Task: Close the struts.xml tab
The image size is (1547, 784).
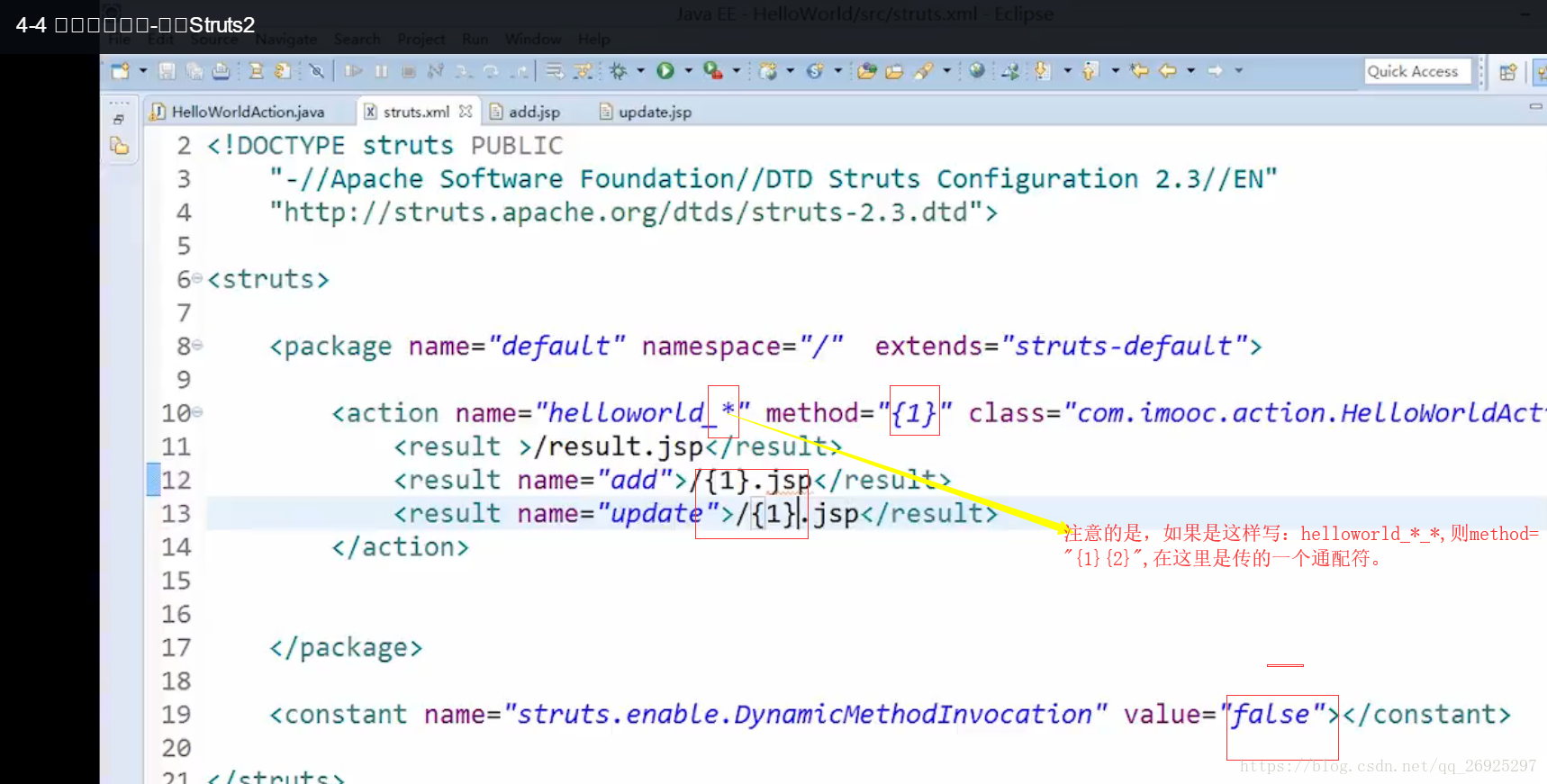Action: 466,111
